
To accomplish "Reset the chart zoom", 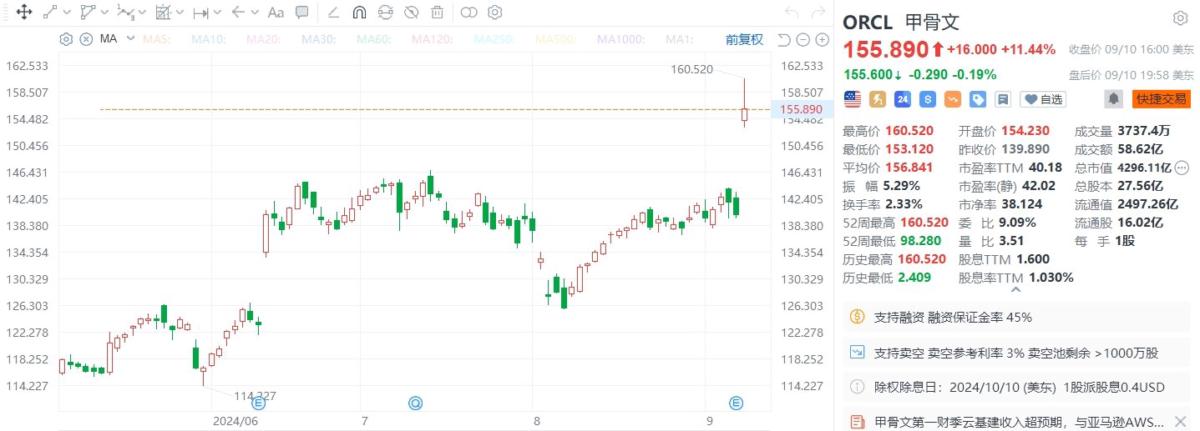I will 783,39.
